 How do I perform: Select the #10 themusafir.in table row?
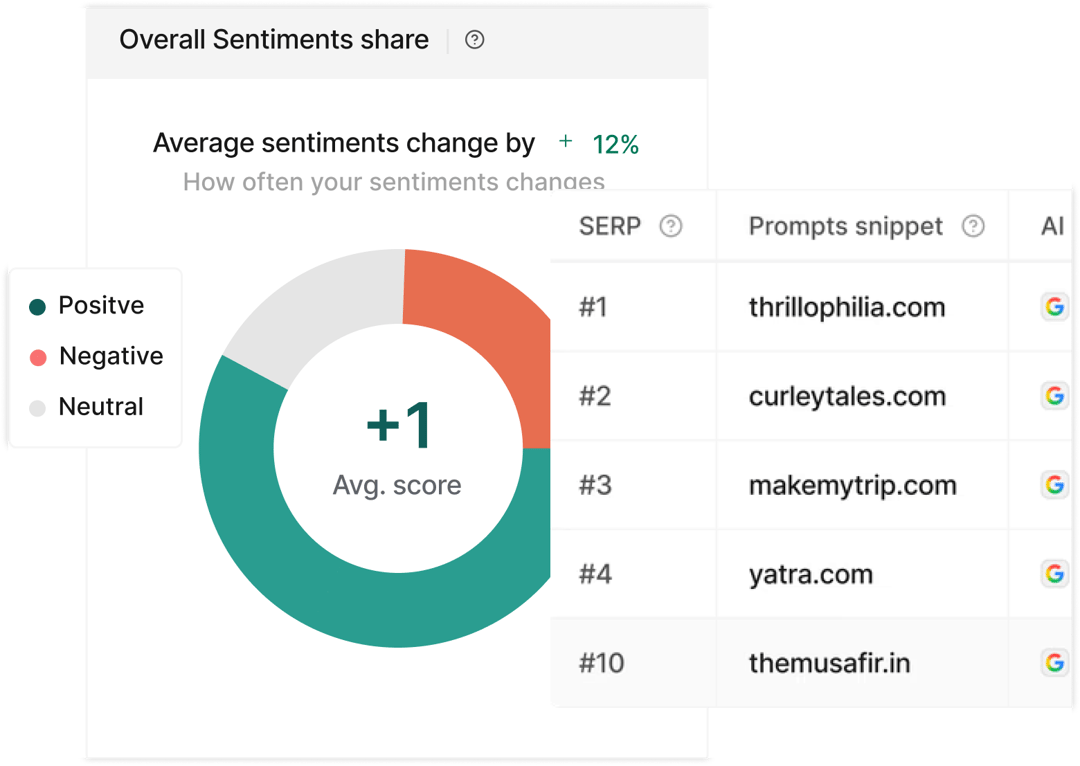point(811,663)
